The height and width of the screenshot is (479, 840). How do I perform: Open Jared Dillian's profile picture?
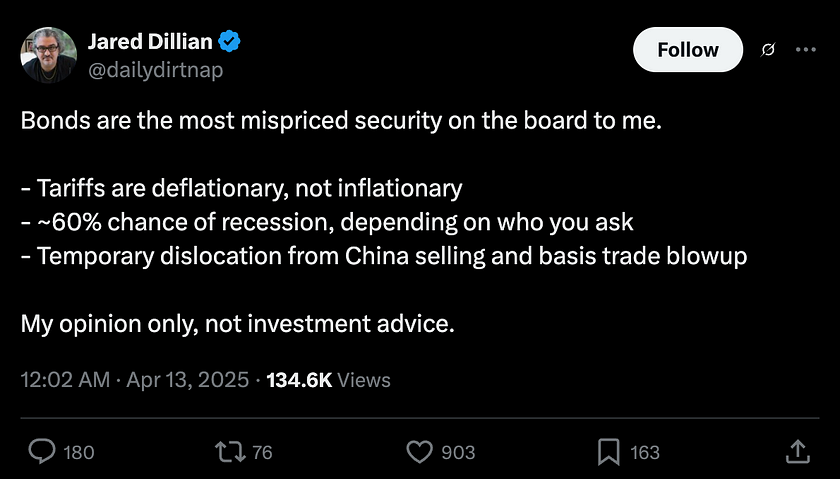[x=49, y=55]
